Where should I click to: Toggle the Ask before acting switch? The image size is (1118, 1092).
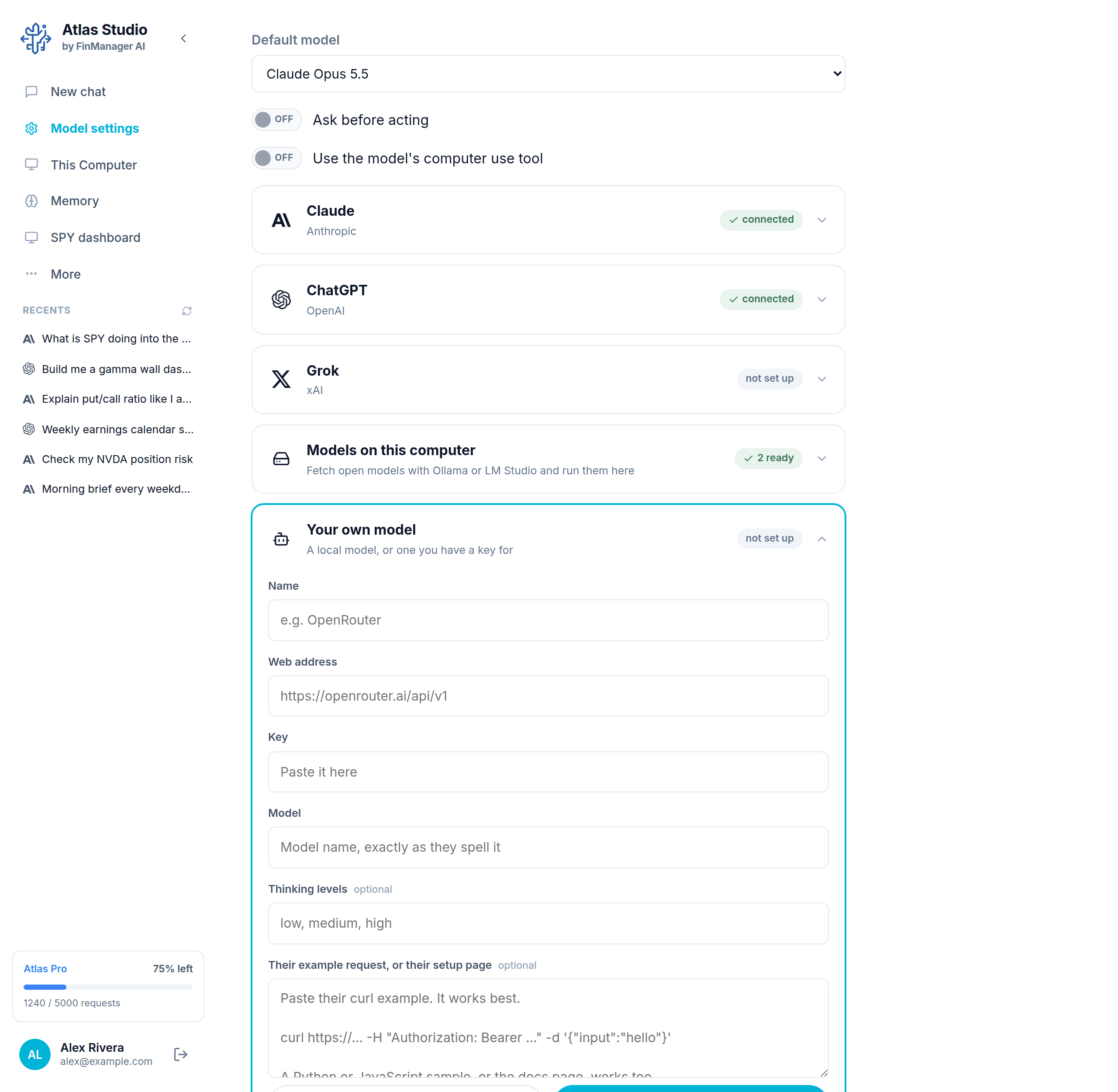tap(277, 119)
